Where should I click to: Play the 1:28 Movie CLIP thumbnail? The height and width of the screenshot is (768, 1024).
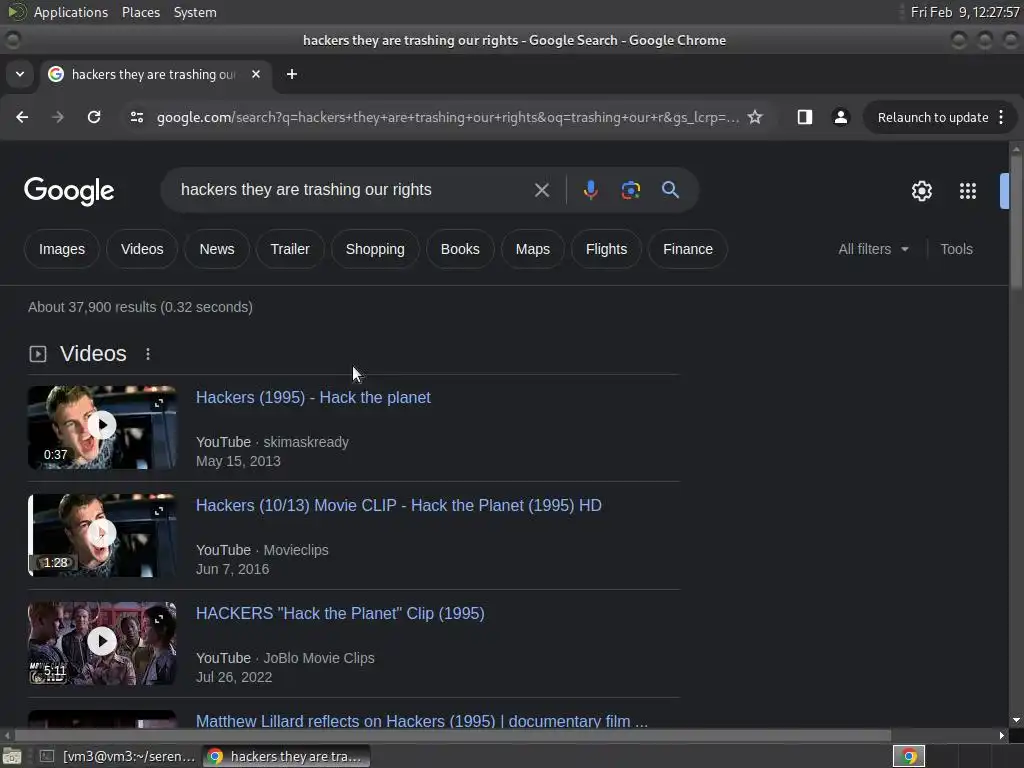102,535
